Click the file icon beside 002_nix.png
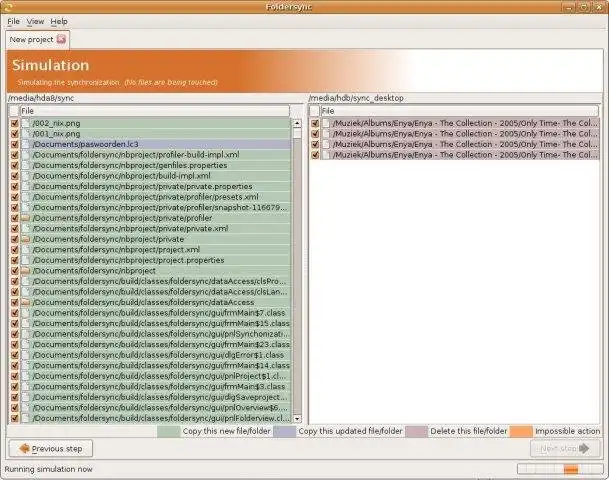Image resolution: width=609 pixels, height=480 pixels. click(x=25, y=123)
